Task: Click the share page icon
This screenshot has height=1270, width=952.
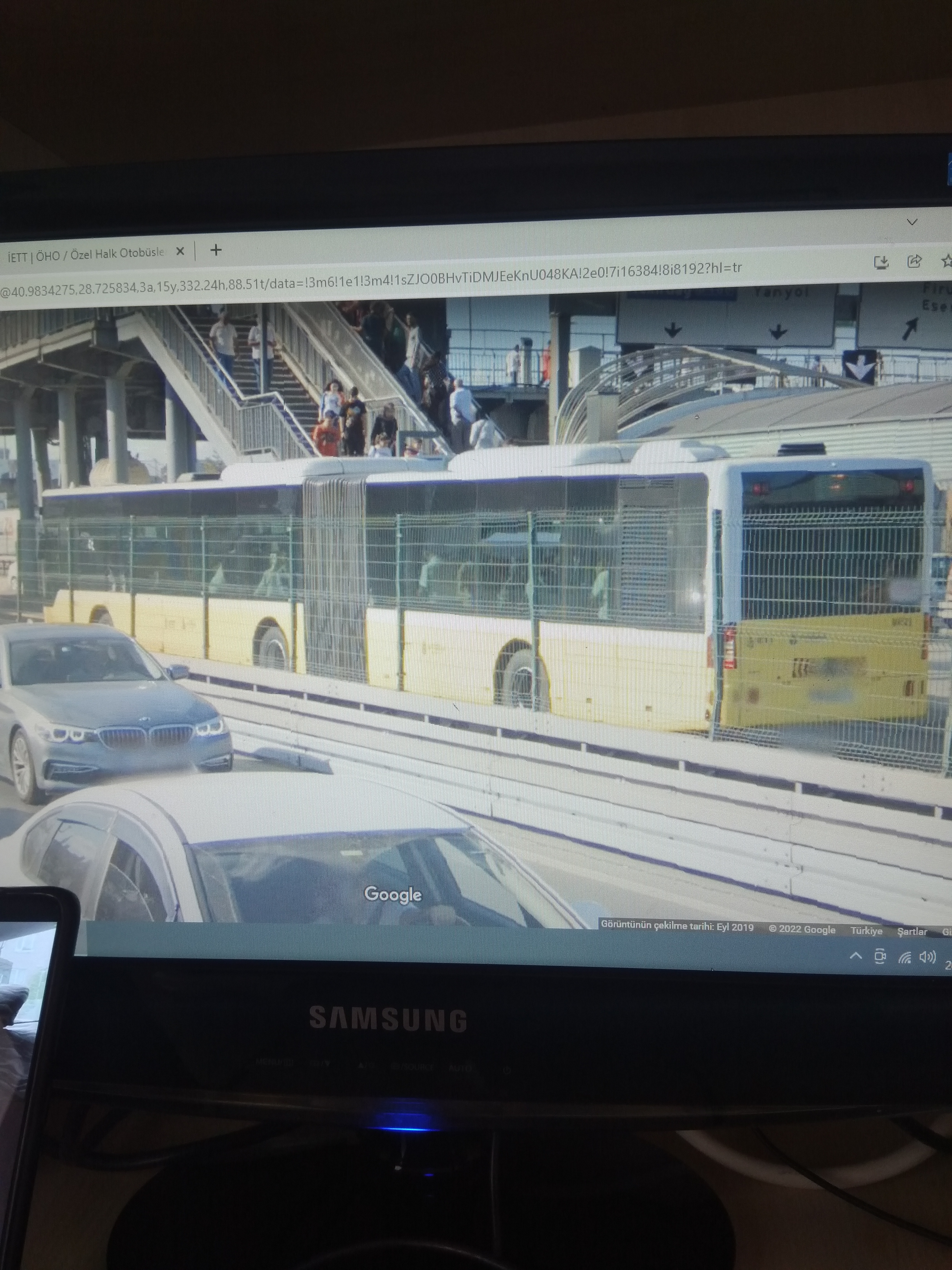Action: [914, 262]
